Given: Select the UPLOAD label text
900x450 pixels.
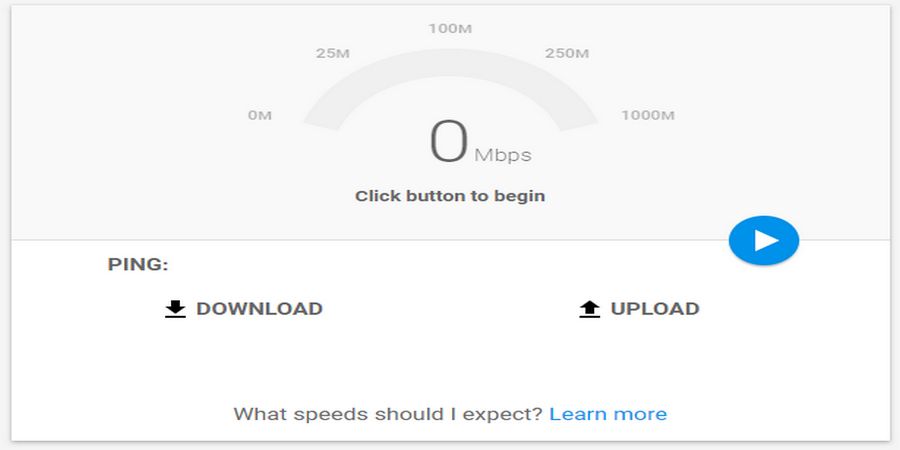Looking at the screenshot, I should pyautogui.click(x=655, y=309).
